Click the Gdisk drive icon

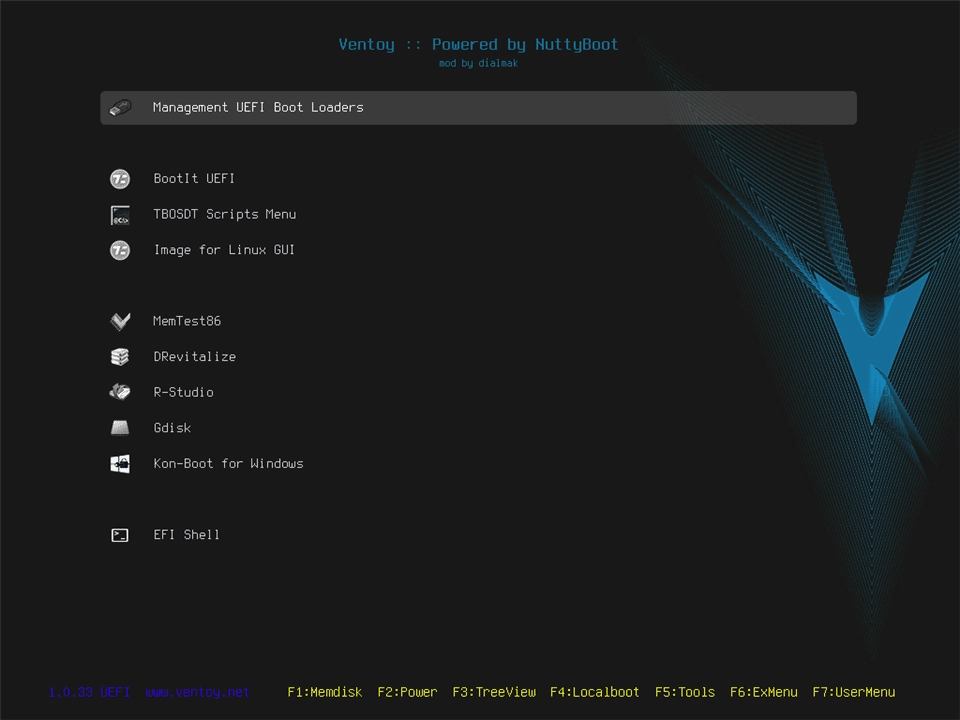[x=120, y=428]
